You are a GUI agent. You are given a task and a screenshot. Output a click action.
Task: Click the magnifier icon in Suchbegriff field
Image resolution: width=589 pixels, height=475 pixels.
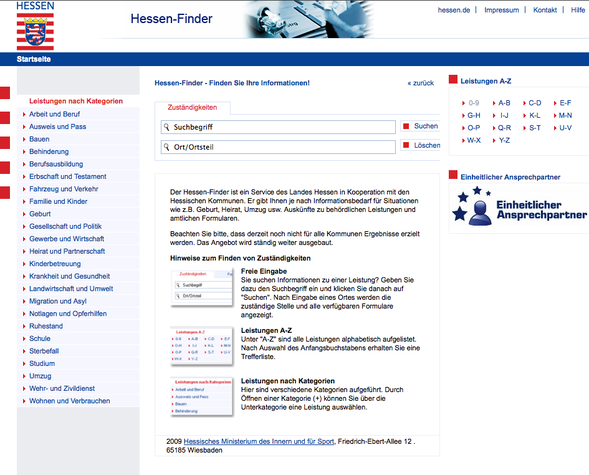pos(166,127)
